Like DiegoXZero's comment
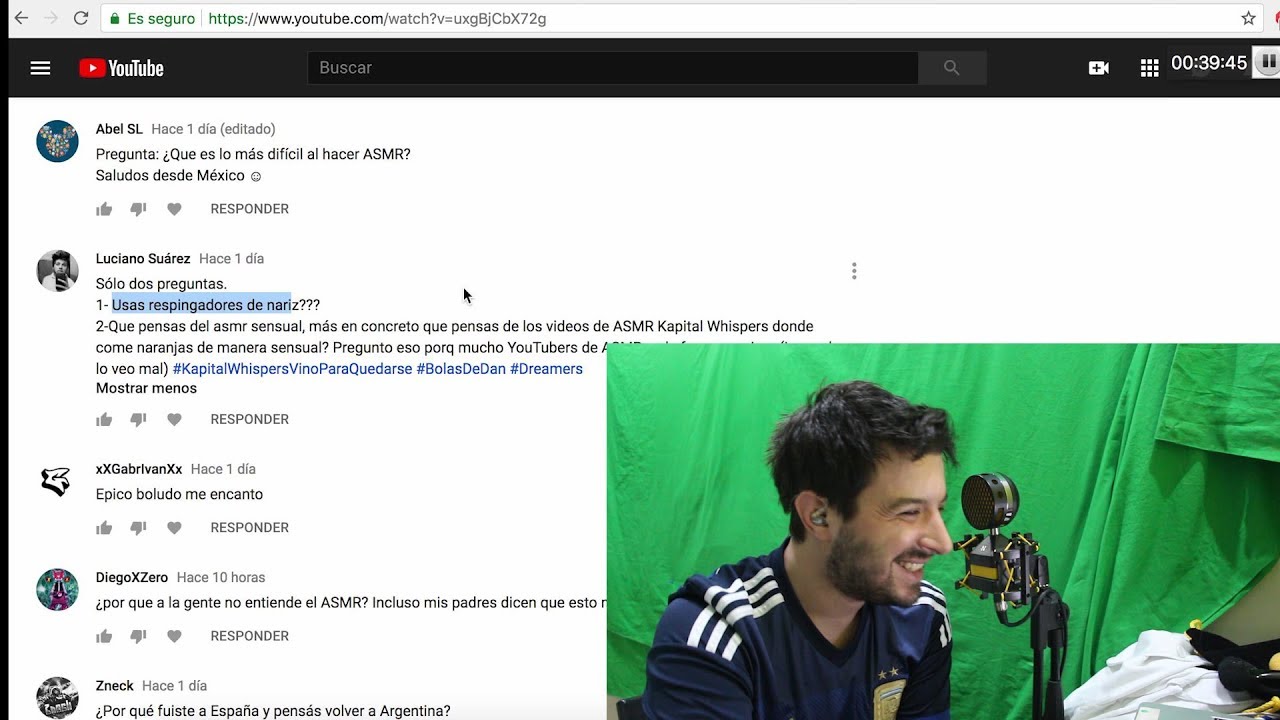 (x=104, y=636)
